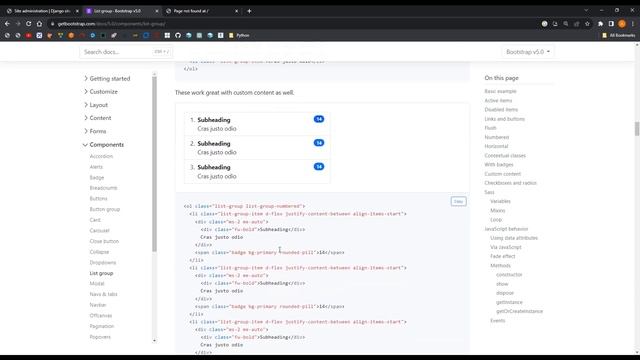Jump to Disabled items section
The width and height of the screenshot is (640, 360).
[501, 110]
